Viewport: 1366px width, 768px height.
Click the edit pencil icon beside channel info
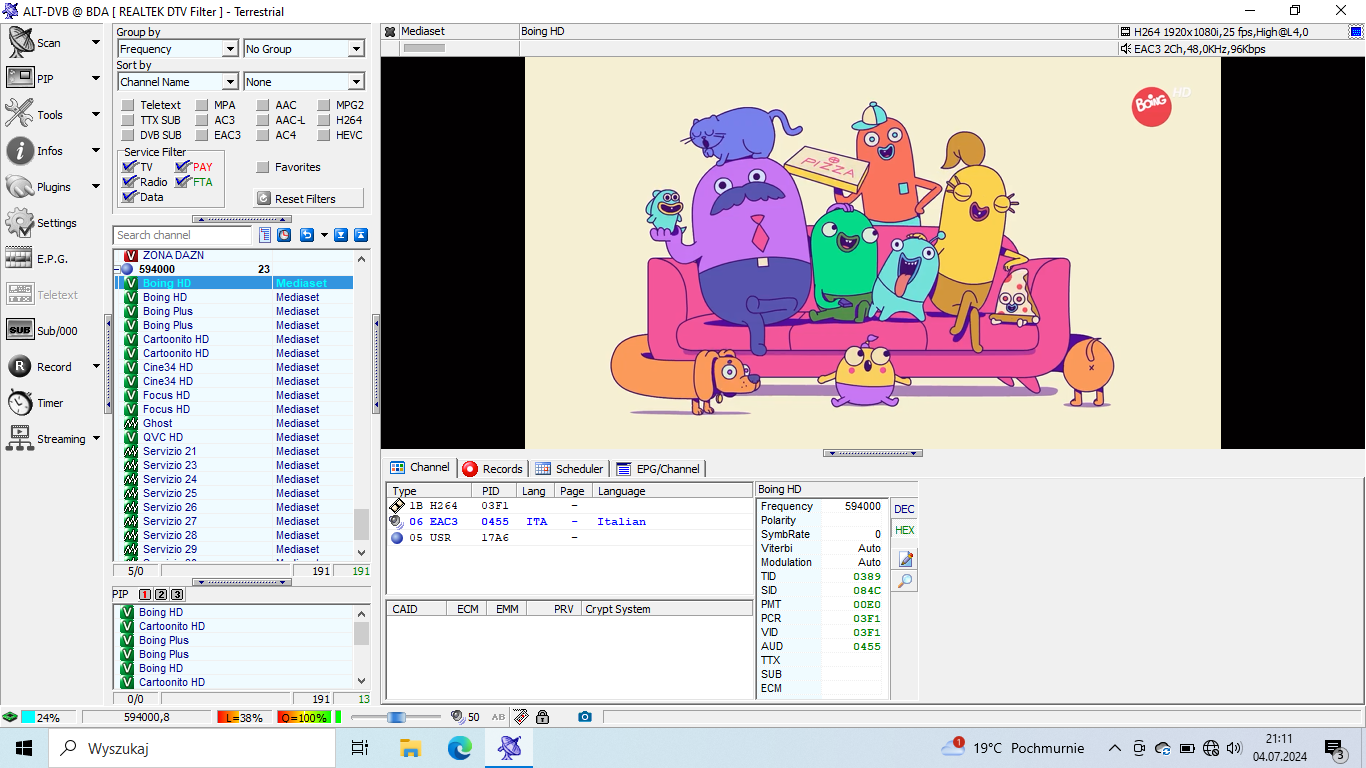click(x=905, y=559)
